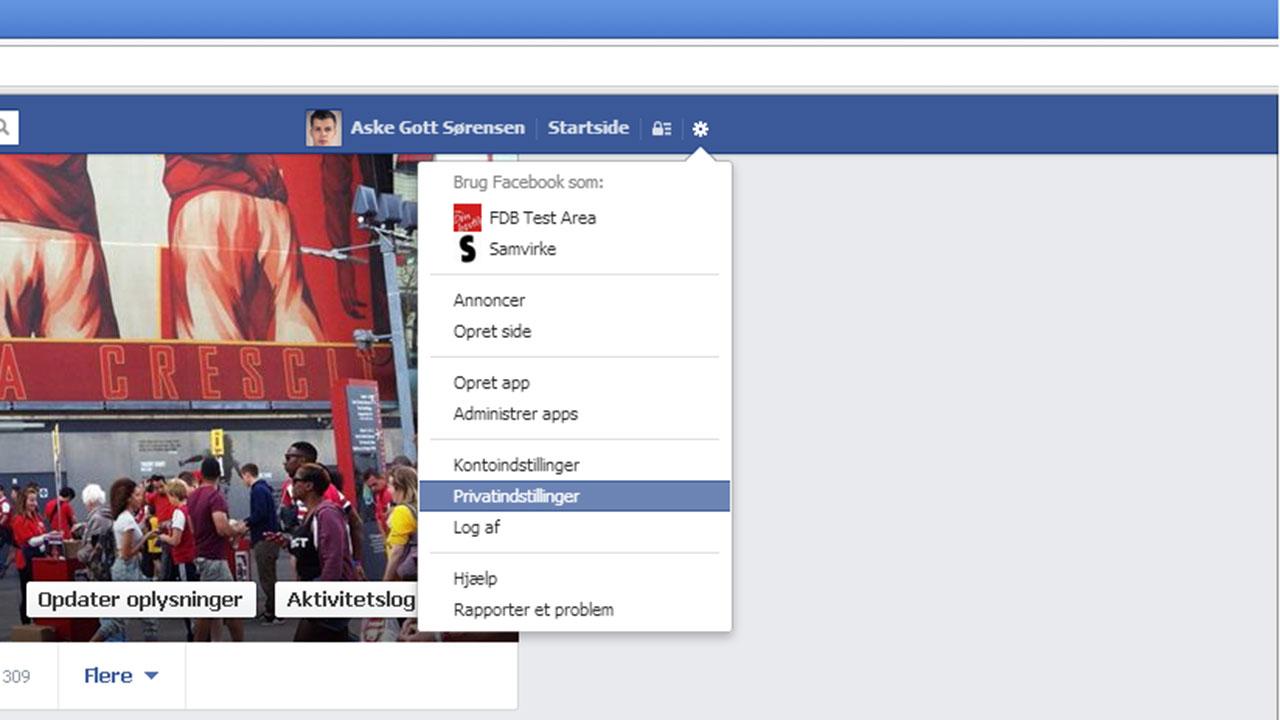Click the profile cover photo
The image size is (1280, 720).
[x=209, y=398]
